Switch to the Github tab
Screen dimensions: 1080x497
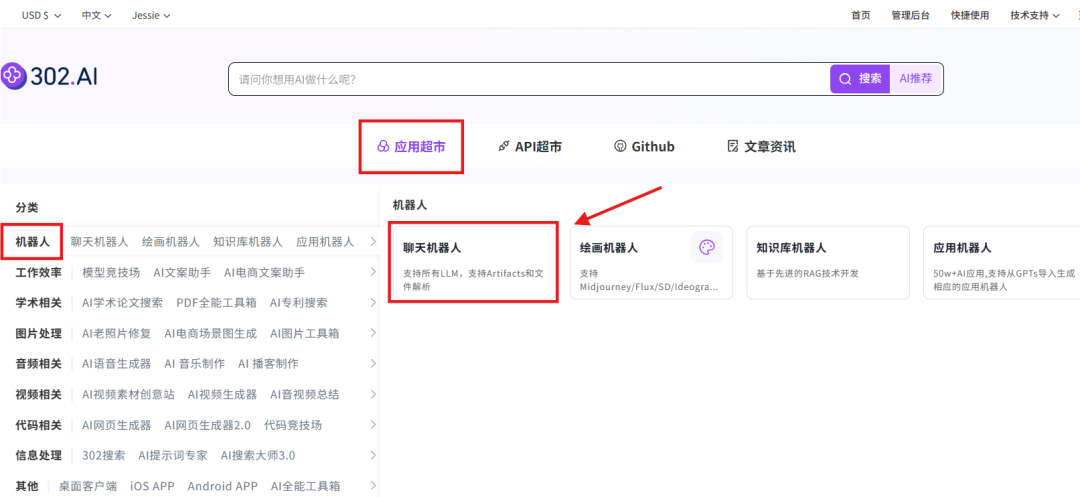[x=644, y=147]
